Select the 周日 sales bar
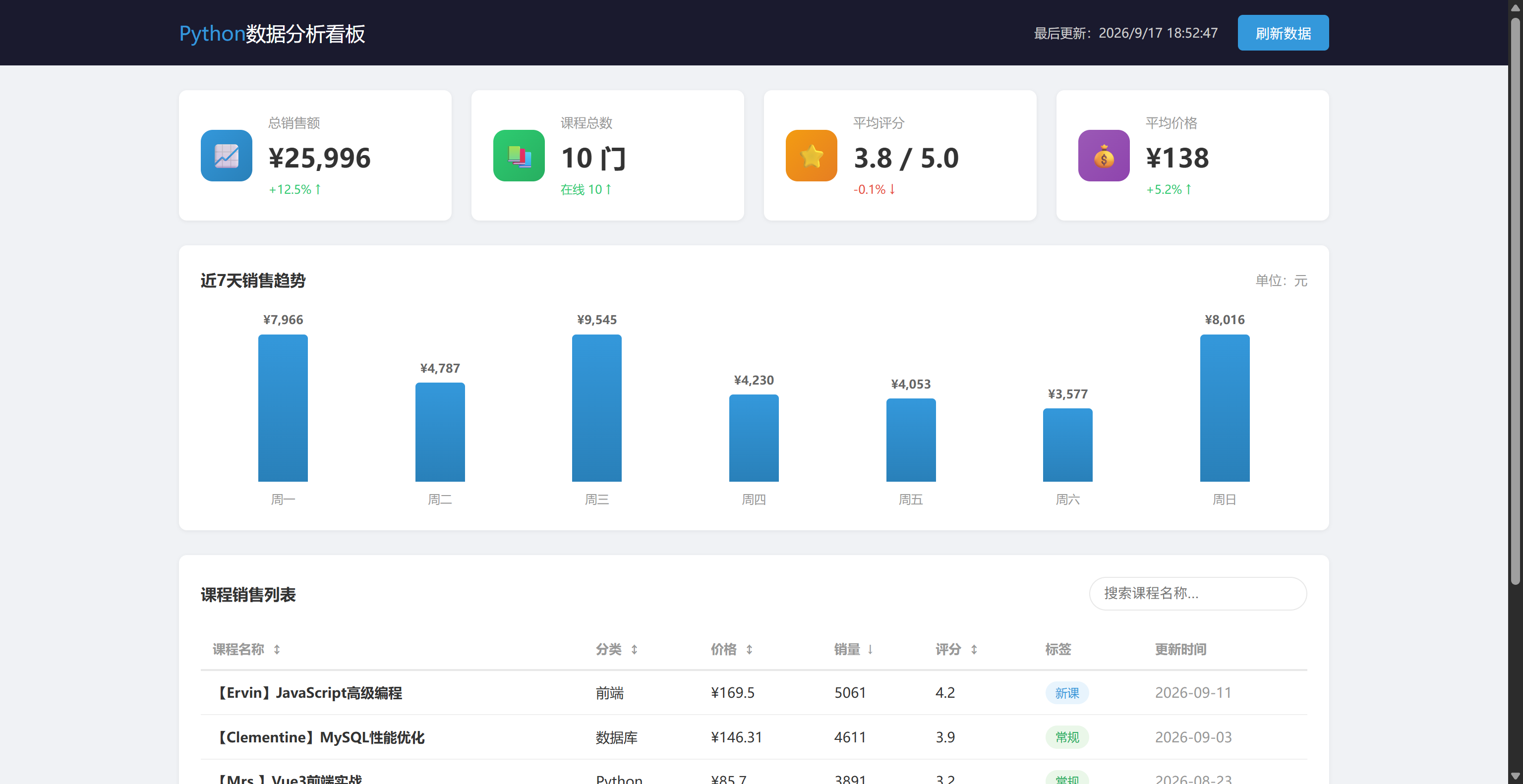This screenshot has width=1523, height=784. click(1225, 408)
